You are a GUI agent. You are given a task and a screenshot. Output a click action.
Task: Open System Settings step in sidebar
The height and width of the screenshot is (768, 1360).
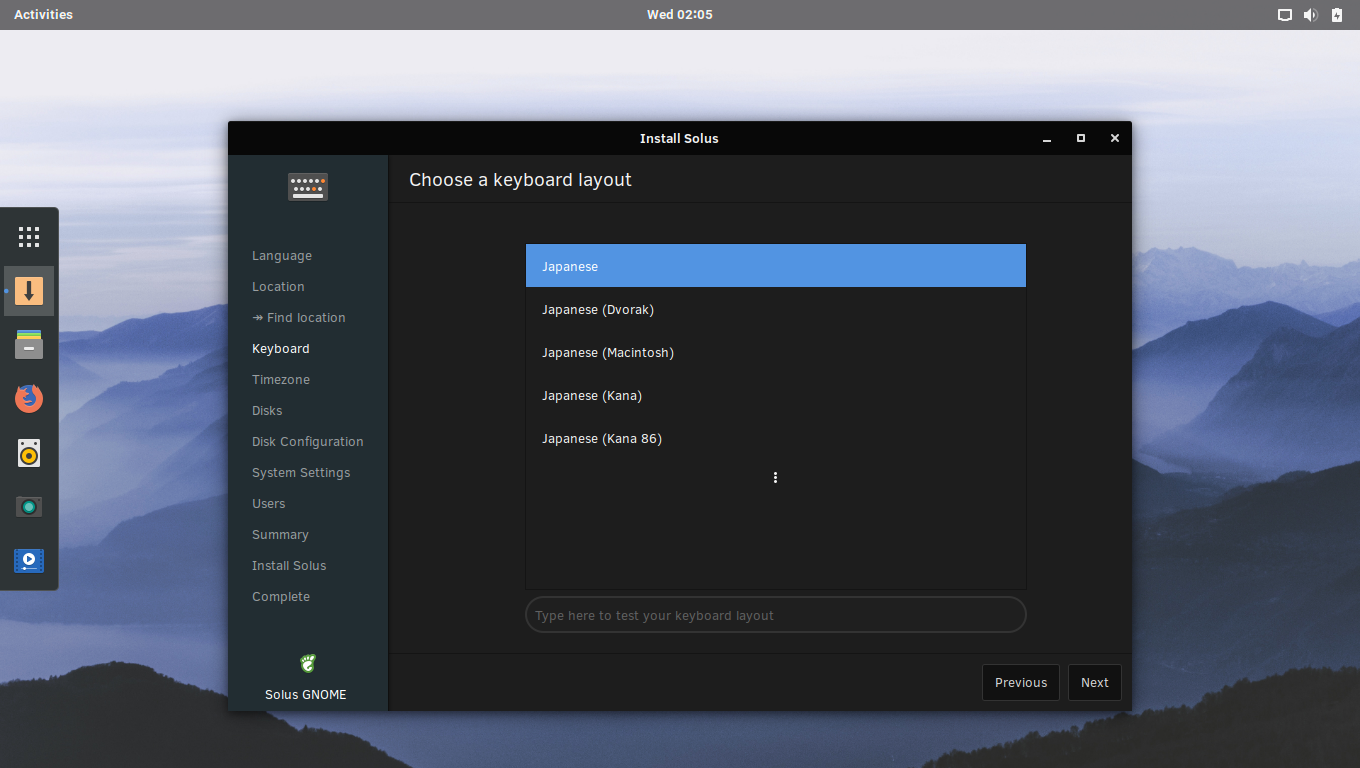point(301,473)
